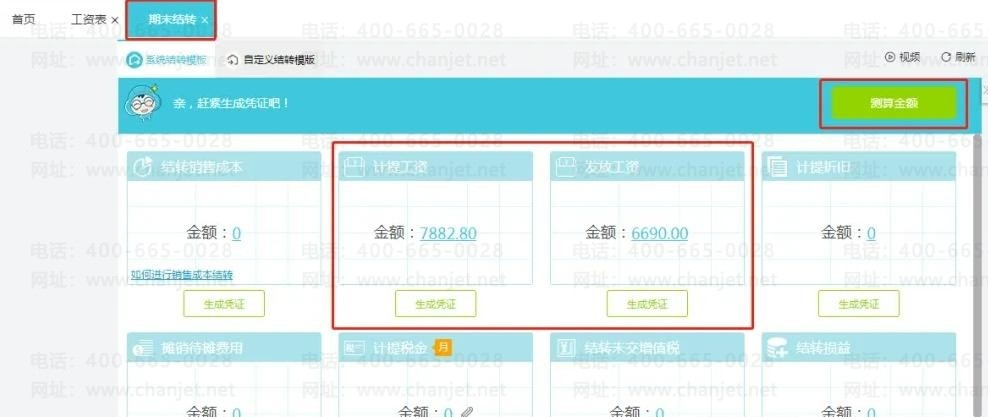Generate voucher for 结转销售成本

tap(224, 304)
